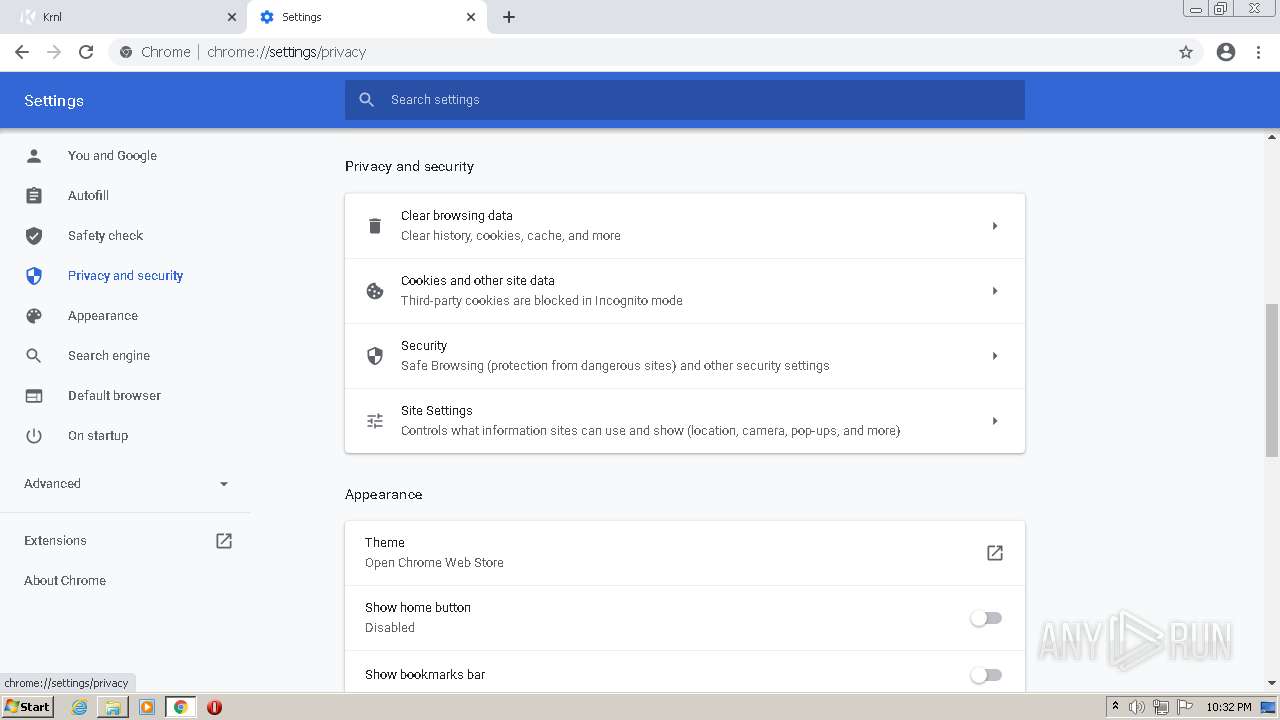Screen dimensions: 1280x720
Task: Go to Safety check section
Action: pyautogui.click(x=105, y=236)
